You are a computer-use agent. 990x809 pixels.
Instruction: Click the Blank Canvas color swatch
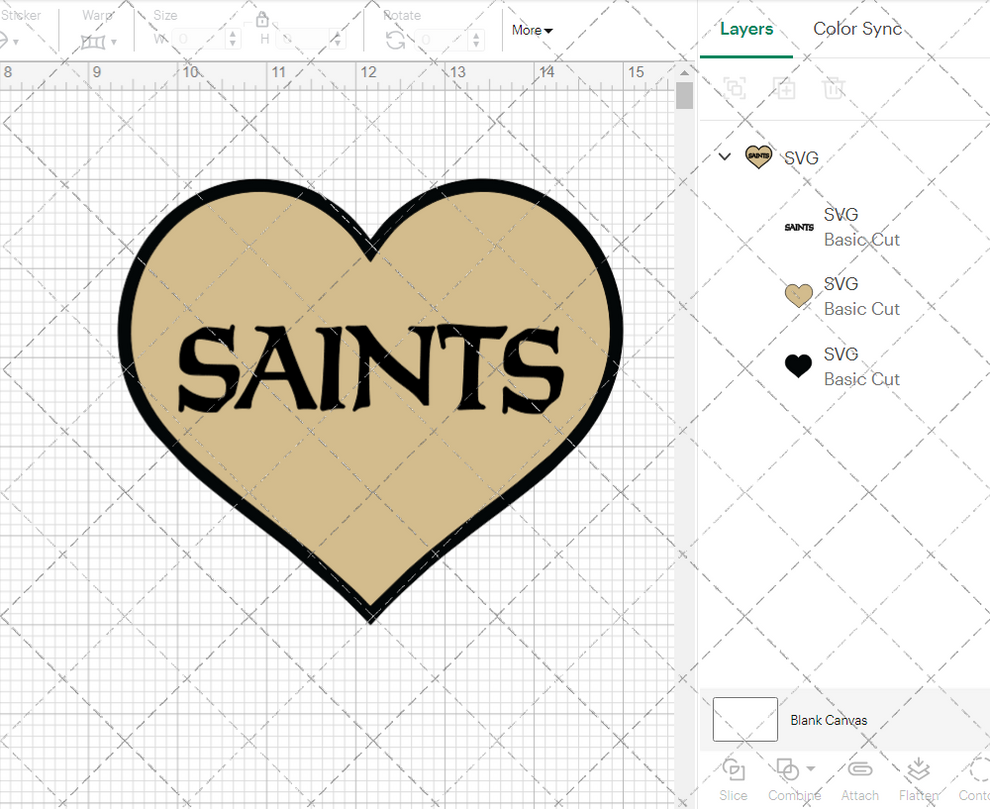pyautogui.click(x=744, y=719)
